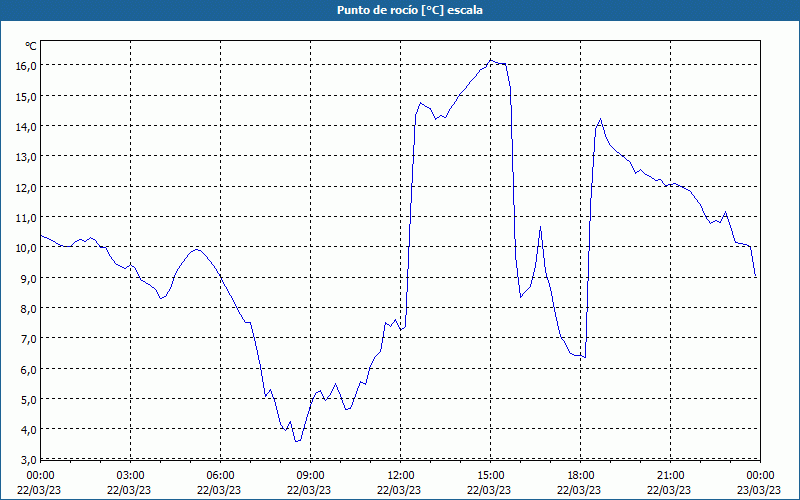Click the 11,0 y-axis label

[x=27, y=217]
